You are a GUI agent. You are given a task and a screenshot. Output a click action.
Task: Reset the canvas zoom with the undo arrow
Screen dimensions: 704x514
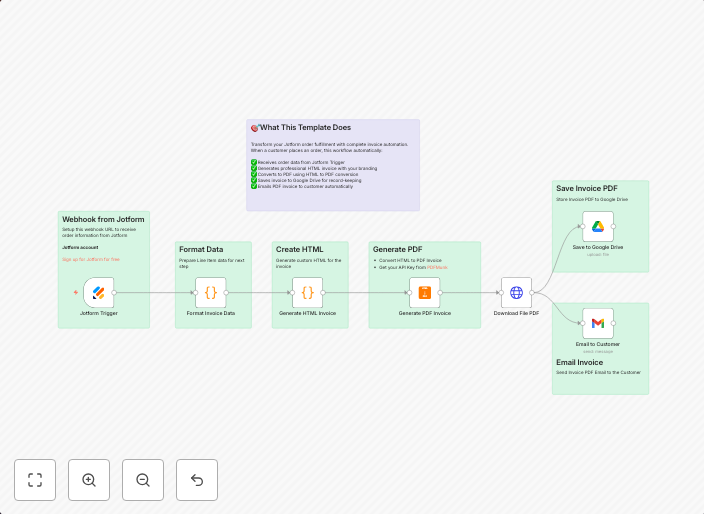[197, 480]
